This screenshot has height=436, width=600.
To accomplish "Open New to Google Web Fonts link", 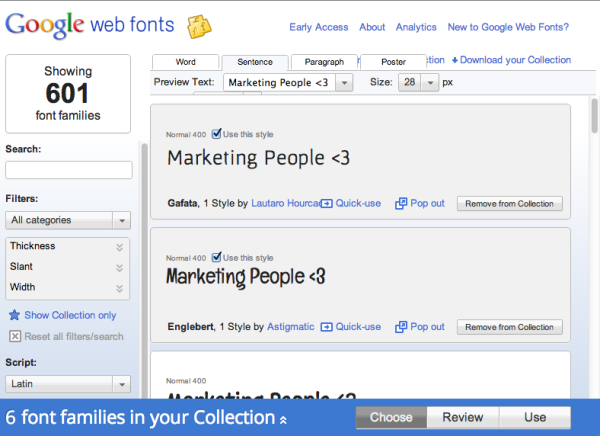I will click(508, 27).
